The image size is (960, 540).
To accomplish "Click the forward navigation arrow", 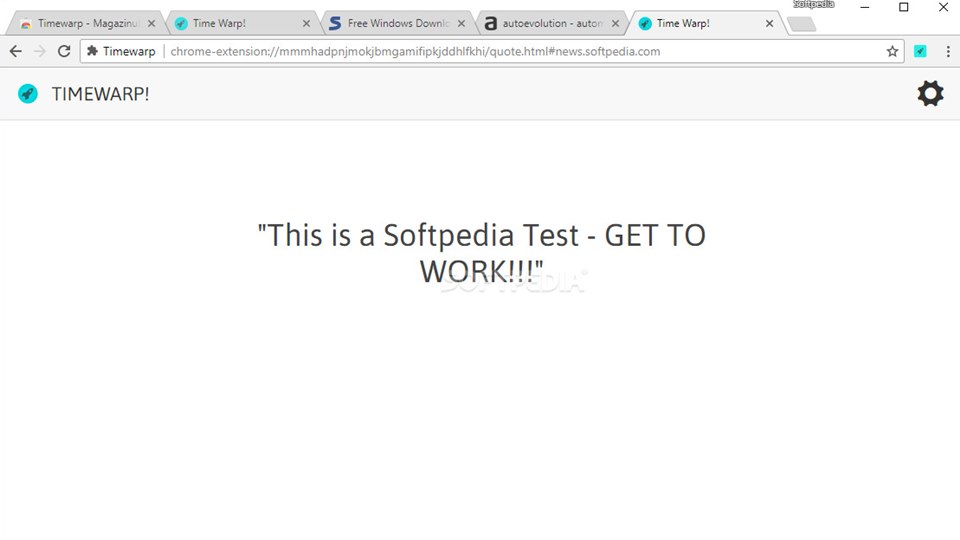I will tap(40, 51).
